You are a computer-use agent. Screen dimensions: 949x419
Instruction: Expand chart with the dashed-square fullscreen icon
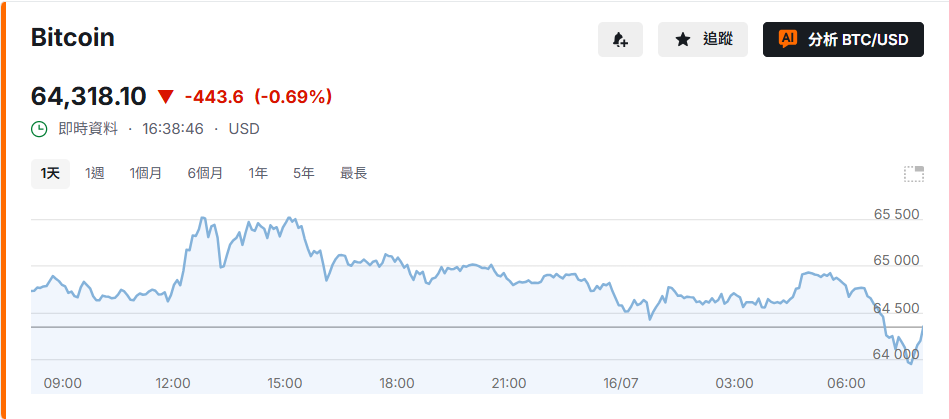pyautogui.click(x=914, y=174)
